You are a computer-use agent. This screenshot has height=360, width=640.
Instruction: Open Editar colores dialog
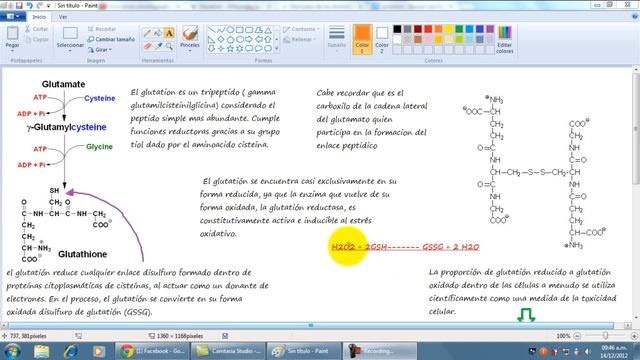pyautogui.click(x=504, y=40)
